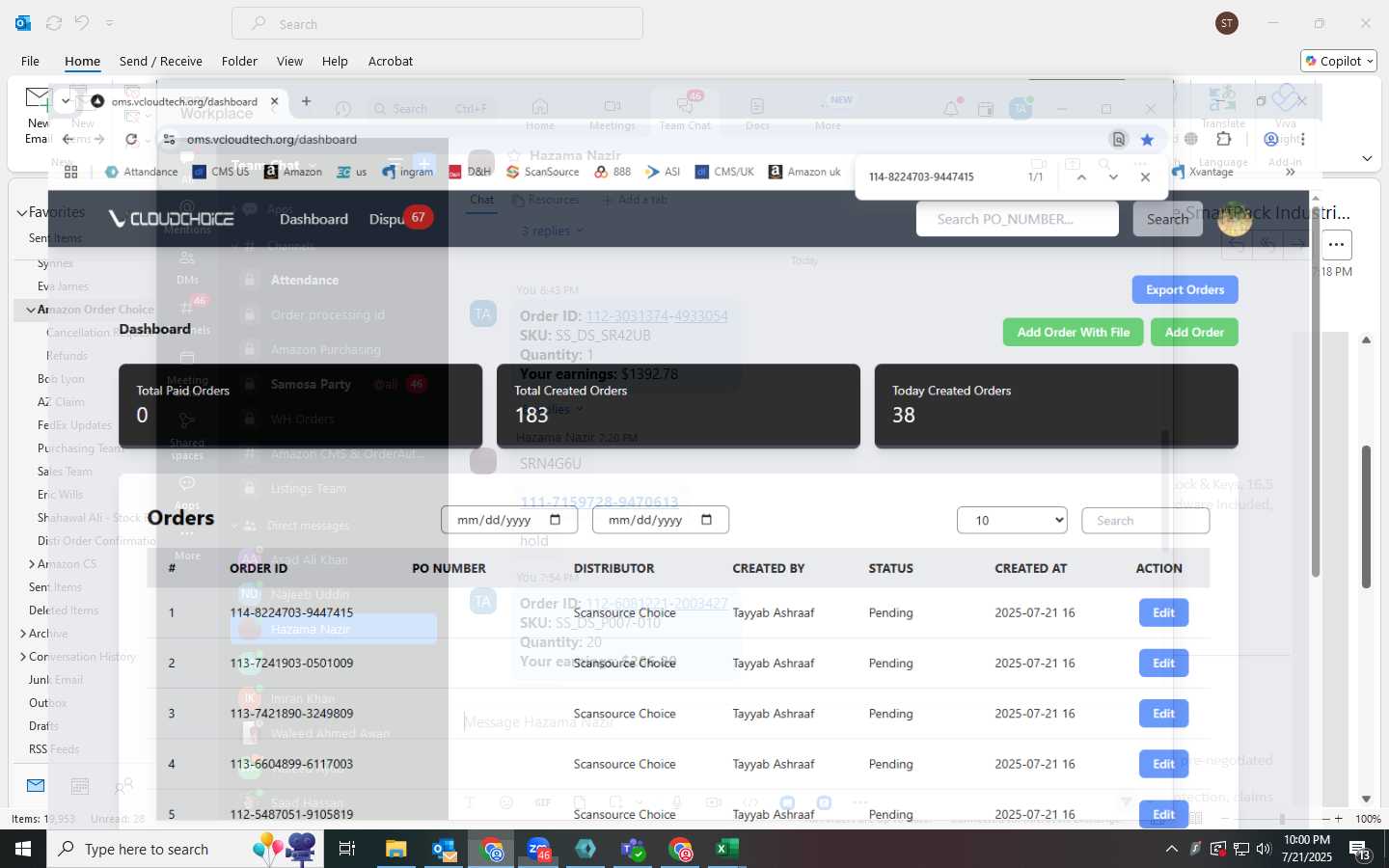The image size is (1389, 868).
Task: Close the find-in-page bar
Action: click(1145, 177)
